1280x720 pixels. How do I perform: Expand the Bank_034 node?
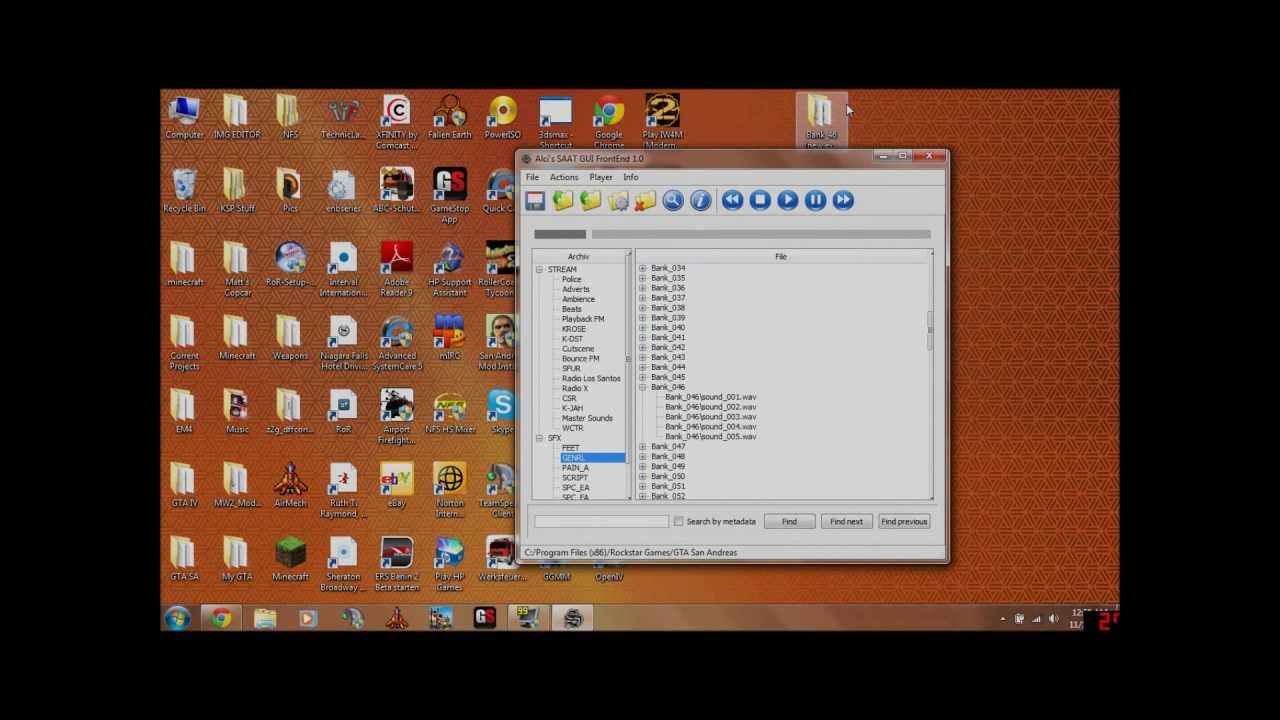click(x=643, y=268)
